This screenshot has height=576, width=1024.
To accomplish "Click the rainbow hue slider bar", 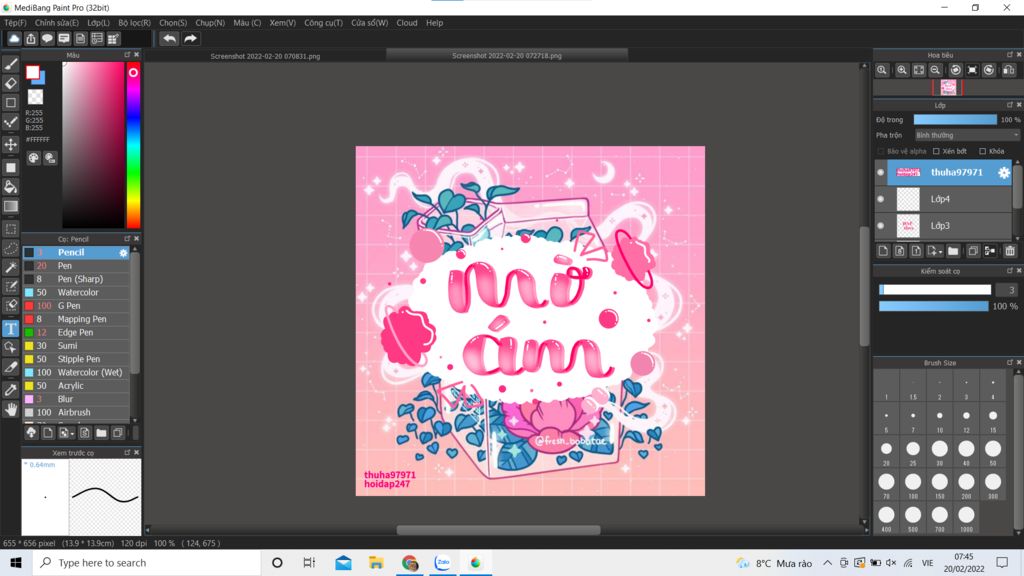I will click(133, 146).
